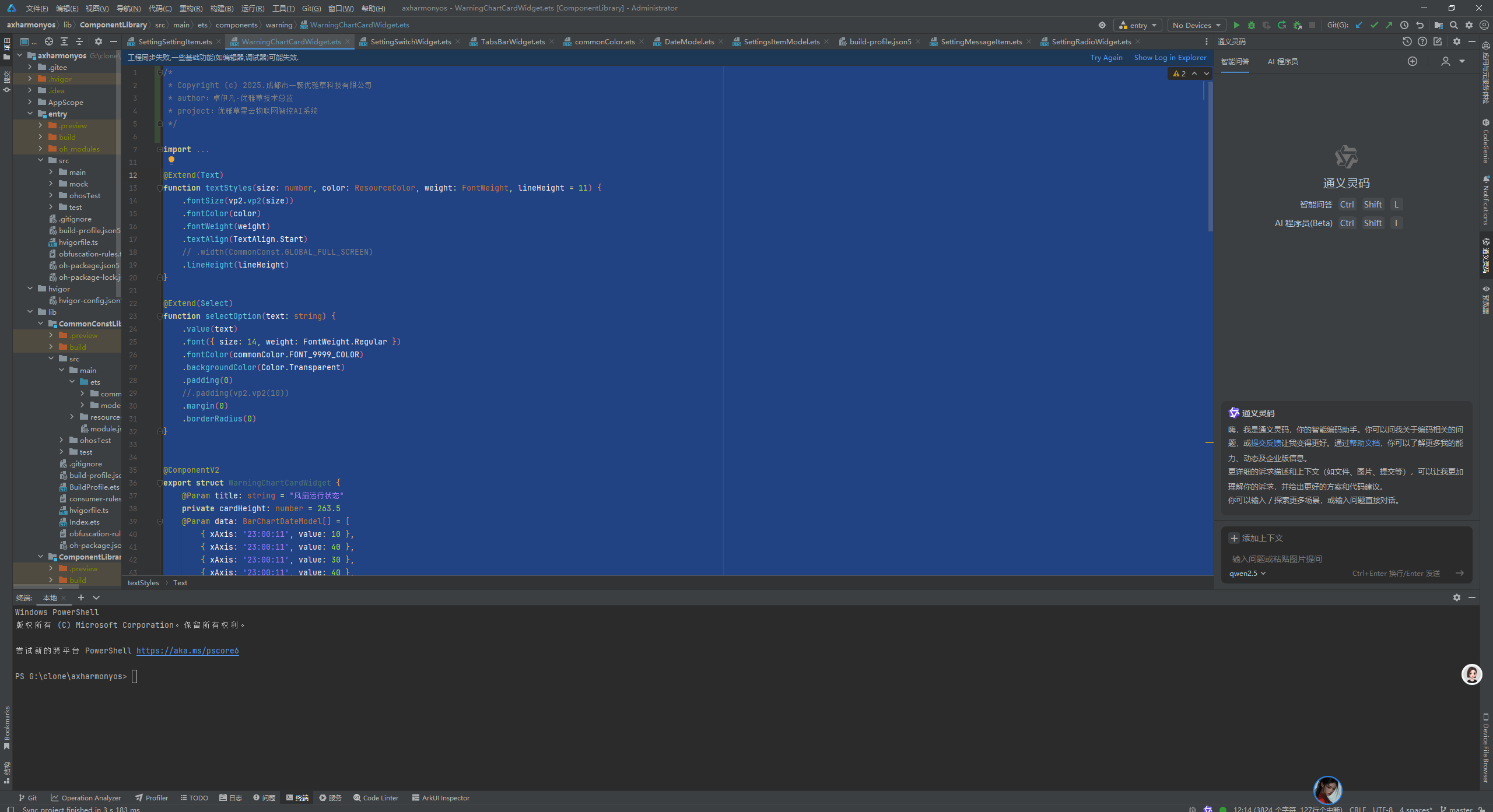Click expand all in project panel

pos(64,41)
